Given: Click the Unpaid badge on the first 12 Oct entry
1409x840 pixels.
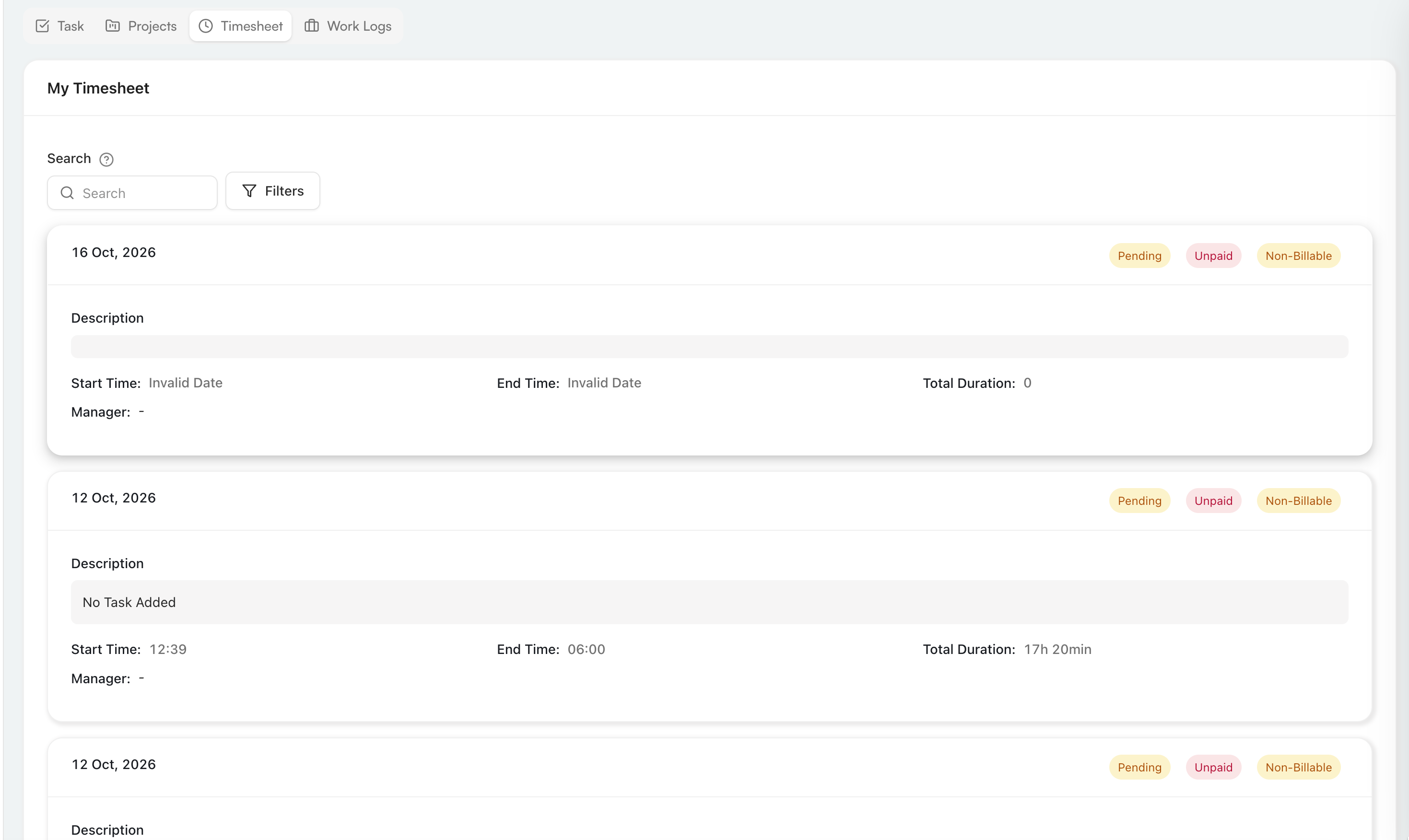Looking at the screenshot, I should coord(1213,501).
